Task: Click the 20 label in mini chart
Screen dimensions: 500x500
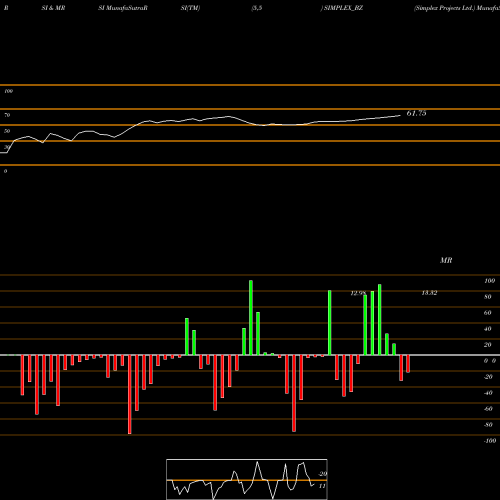Action: [x=323, y=474]
